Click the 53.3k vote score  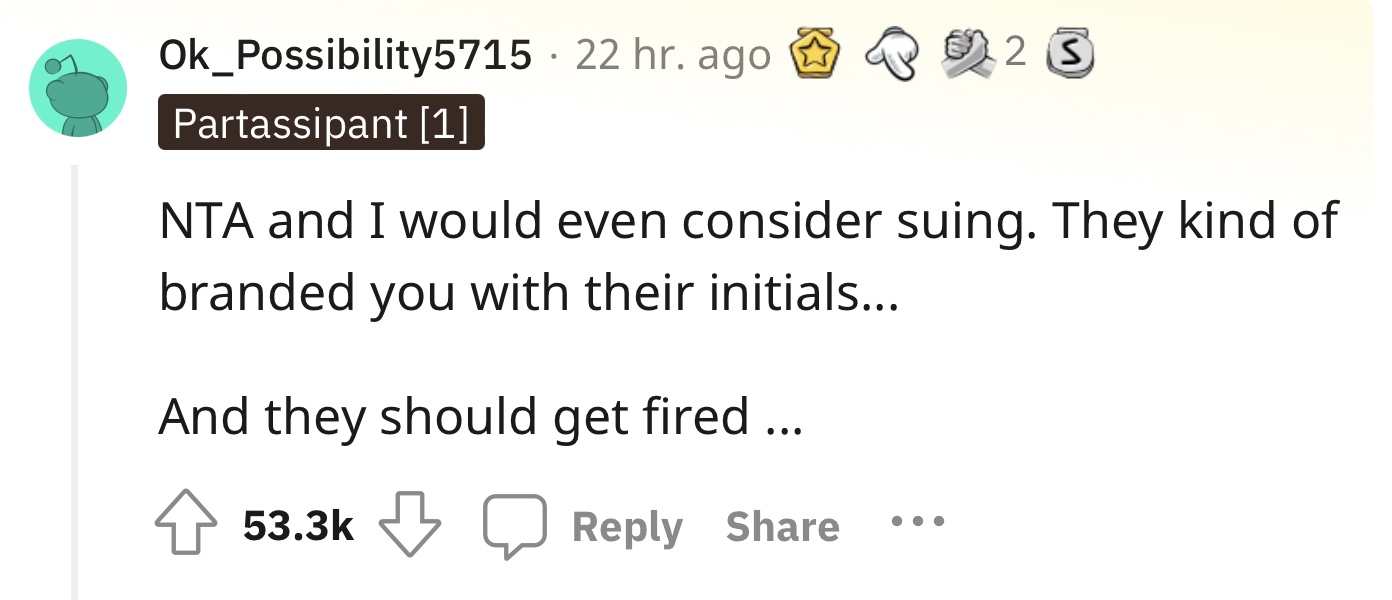click(299, 527)
